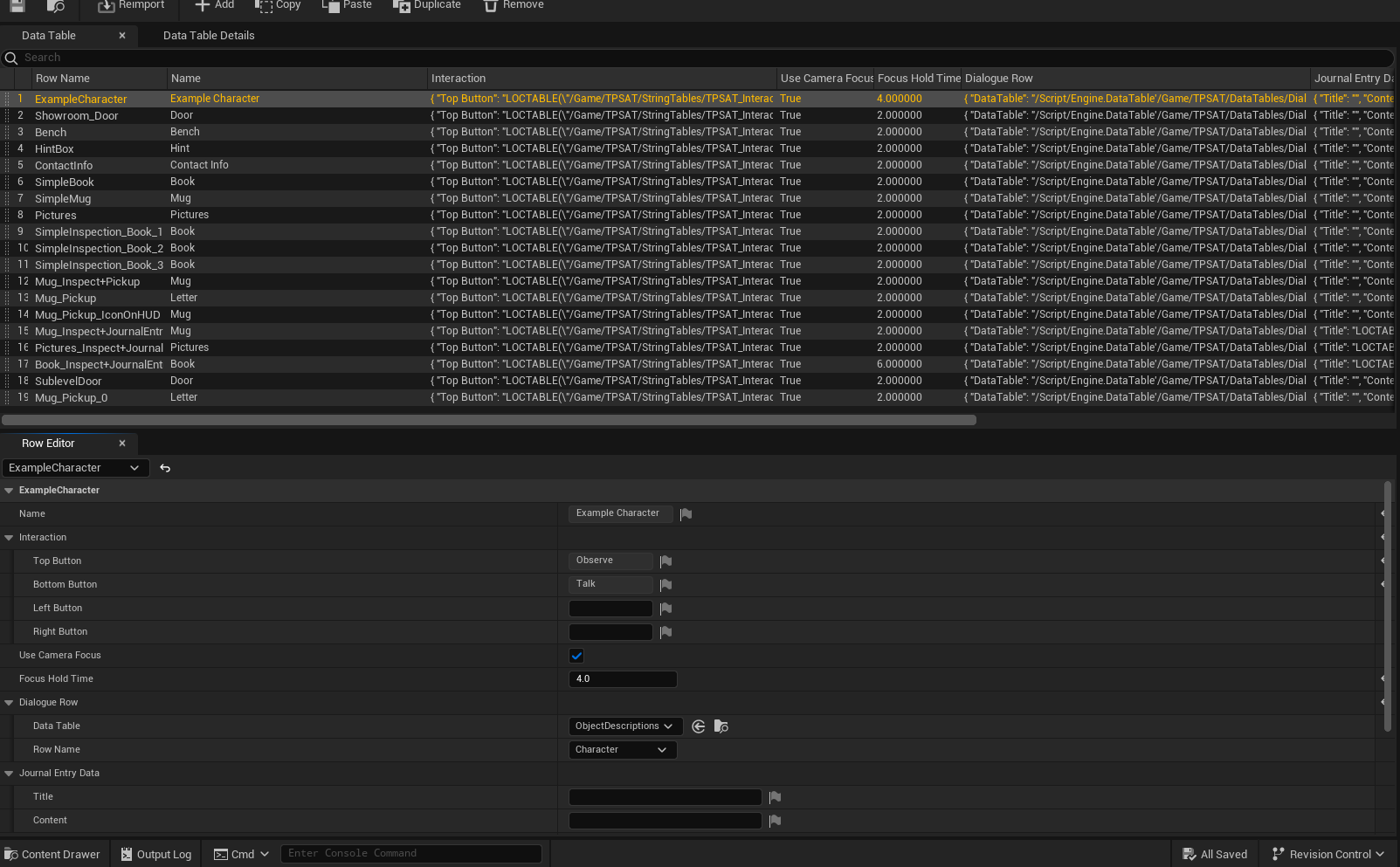Switch to the Data Table tab
This screenshot has height=867, width=1400.
(49, 36)
